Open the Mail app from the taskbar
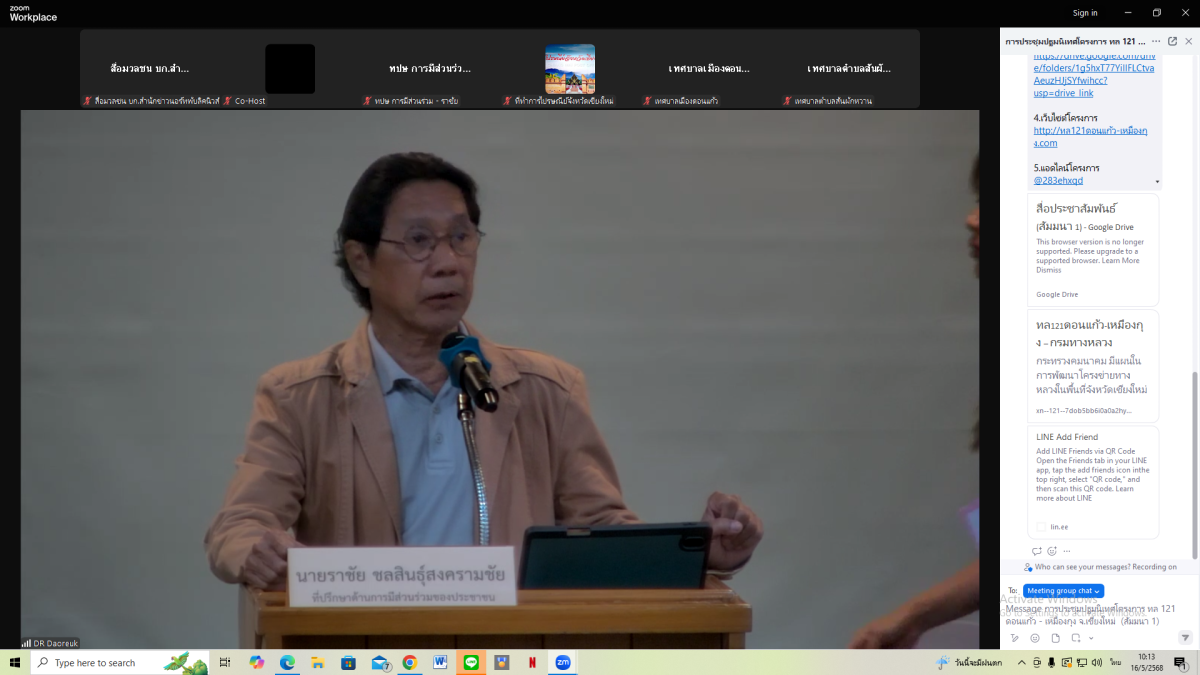This screenshot has height=675, width=1200. tap(379, 662)
